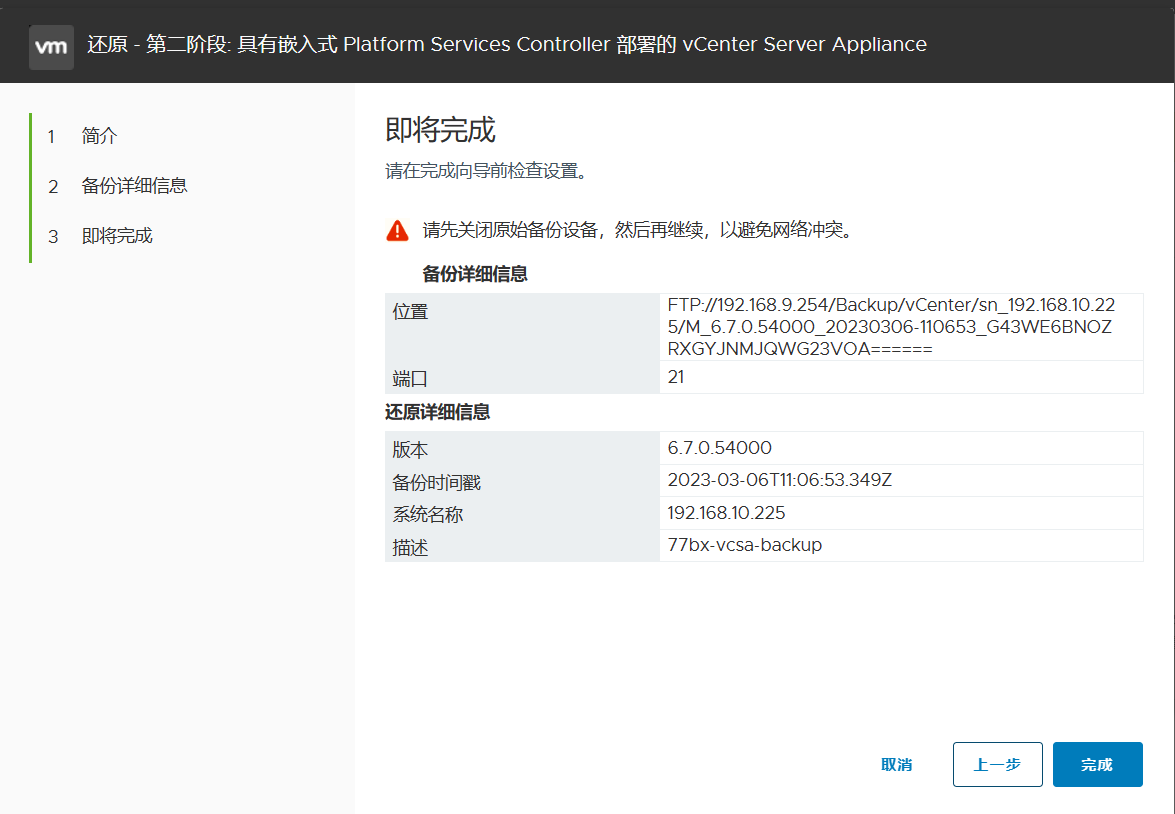The height and width of the screenshot is (814, 1175).
Task: Click the 取消 button to abort
Action: 897,764
